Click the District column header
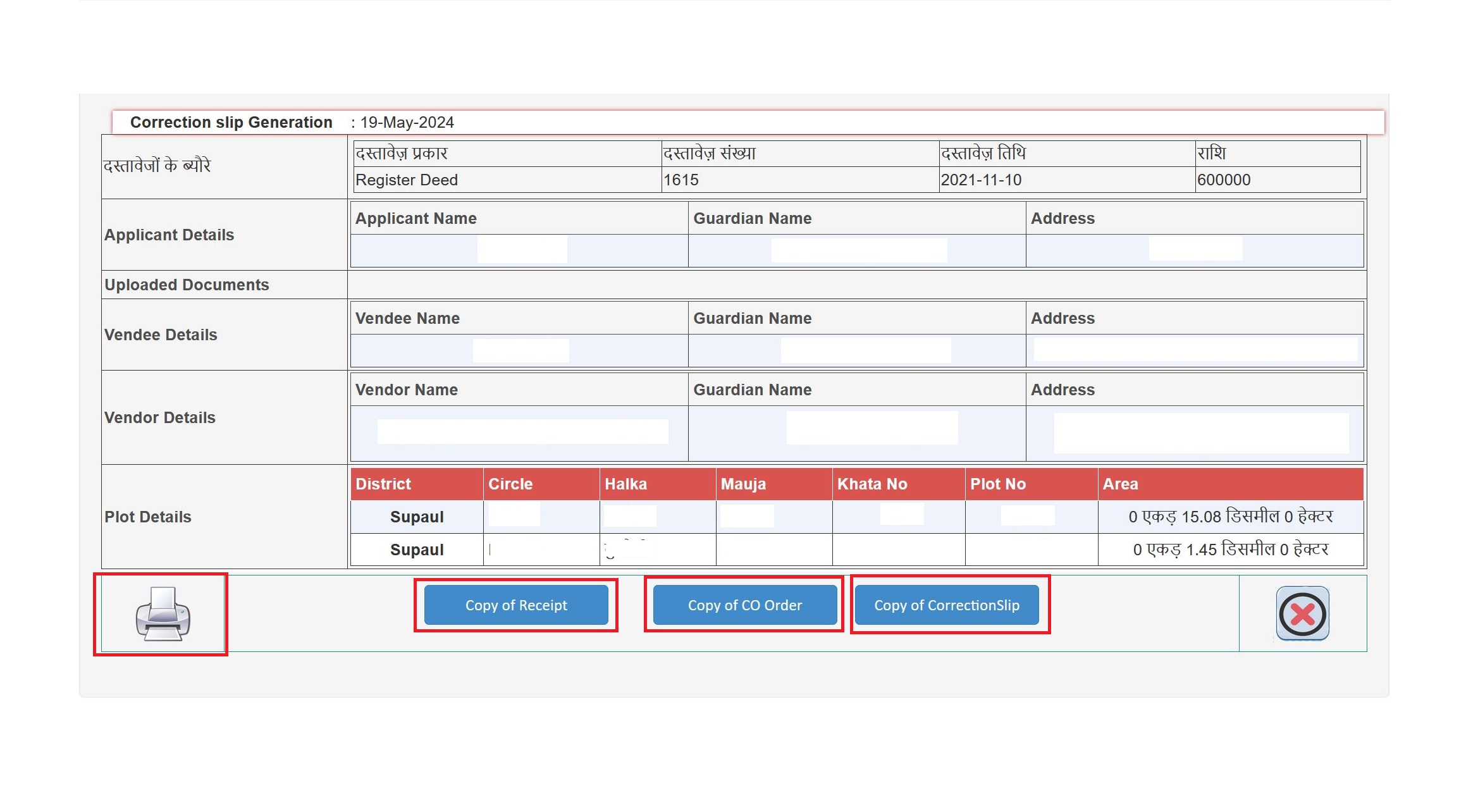 tap(383, 484)
